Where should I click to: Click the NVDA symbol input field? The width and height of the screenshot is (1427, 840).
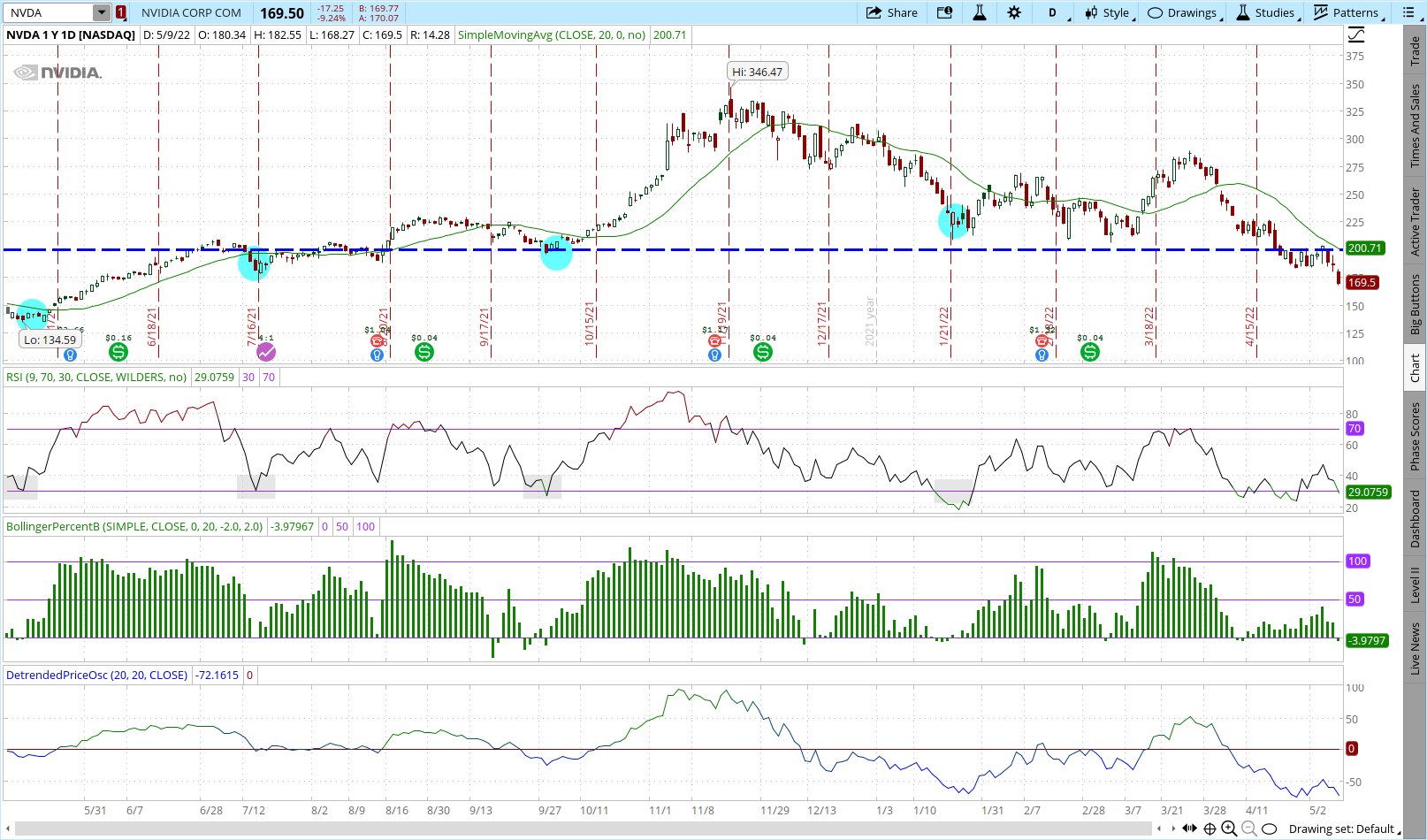49,12
